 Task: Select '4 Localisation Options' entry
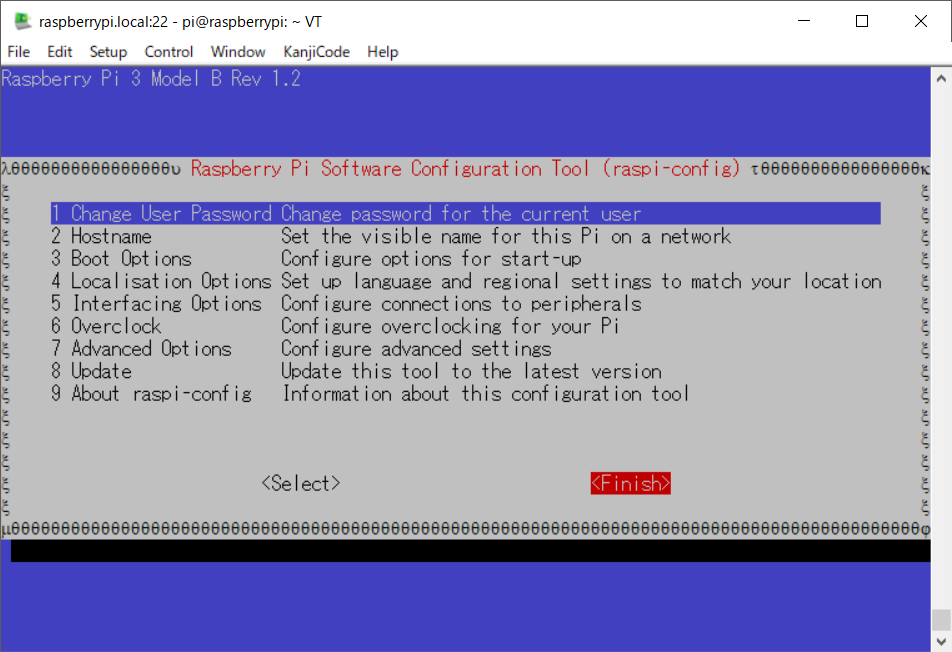coord(161,281)
